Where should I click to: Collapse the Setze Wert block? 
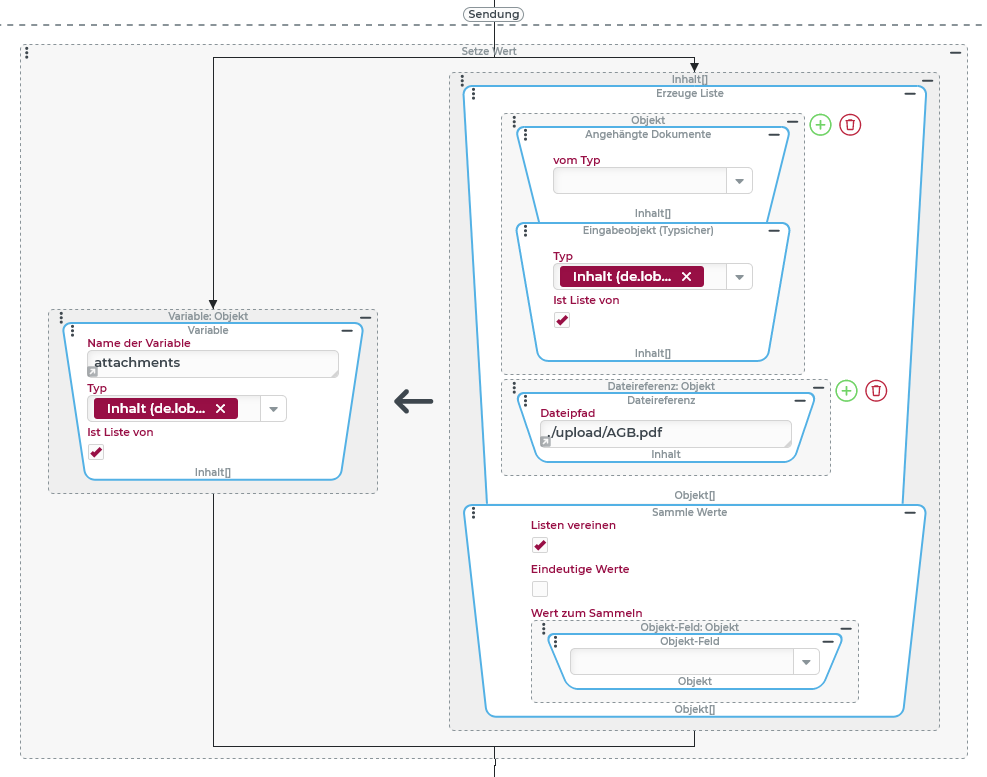[x=955, y=52]
